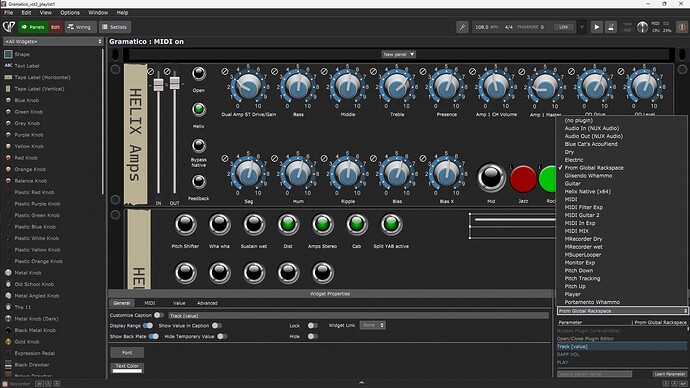
Task: Toggle the Pitch Shifter LED button
Action: pos(185,224)
